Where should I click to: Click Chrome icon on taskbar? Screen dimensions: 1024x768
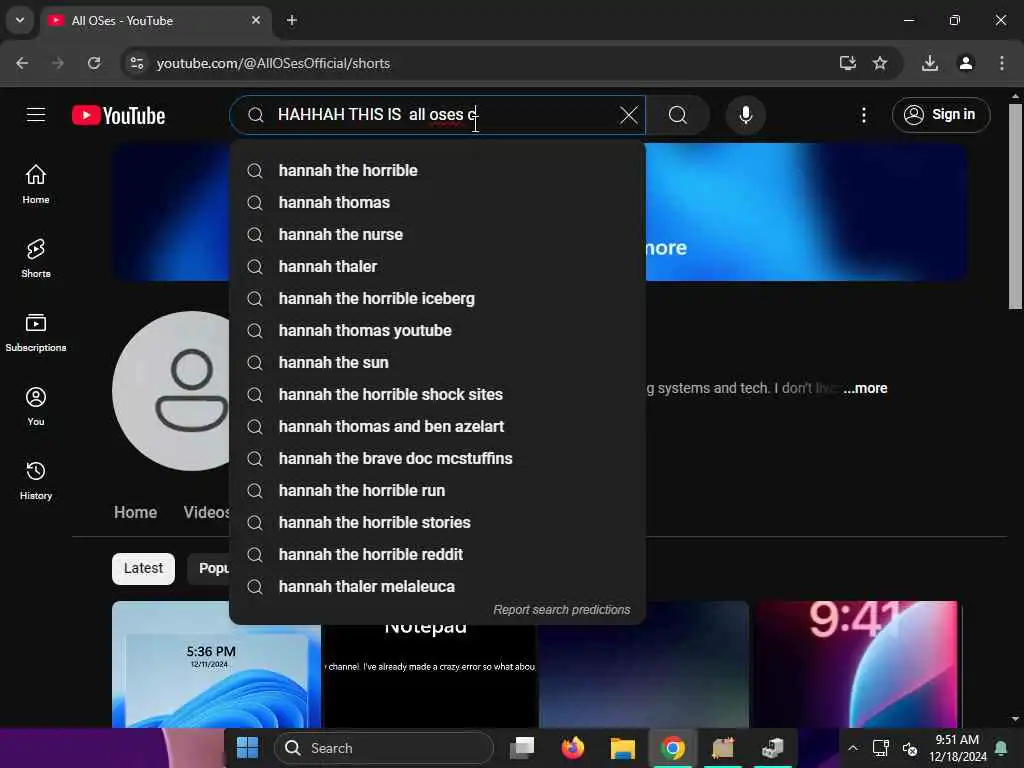click(x=673, y=748)
